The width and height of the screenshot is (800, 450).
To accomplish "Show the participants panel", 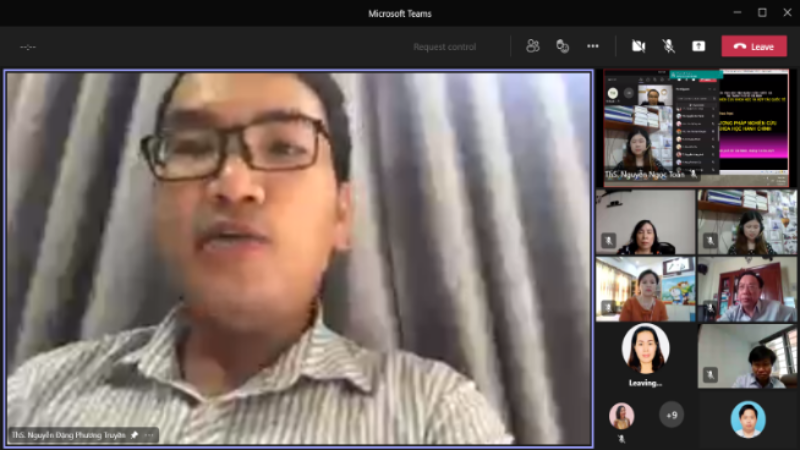I will [x=533, y=46].
